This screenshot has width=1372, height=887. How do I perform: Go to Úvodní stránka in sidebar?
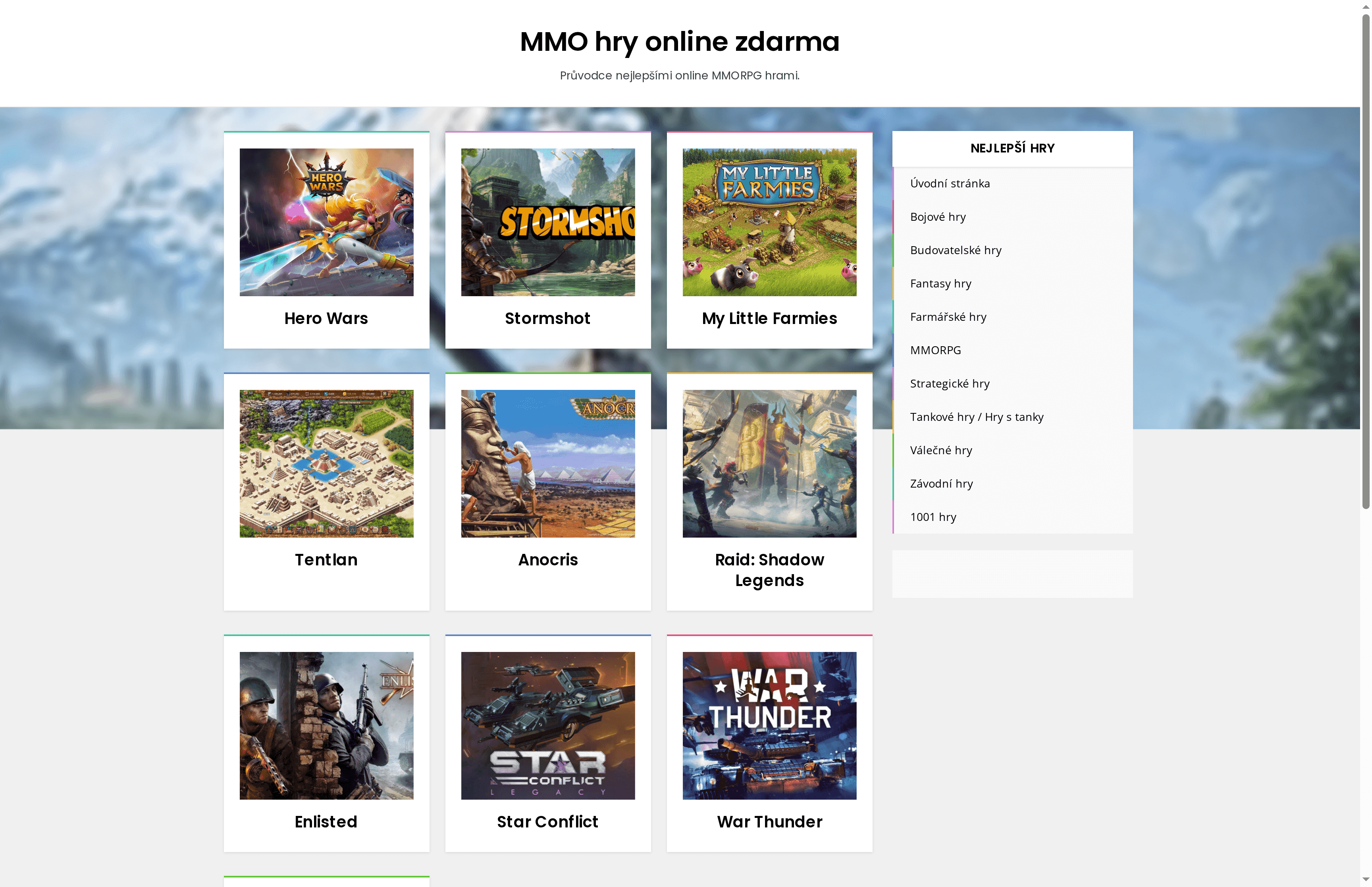pyautogui.click(x=949, y=184)
